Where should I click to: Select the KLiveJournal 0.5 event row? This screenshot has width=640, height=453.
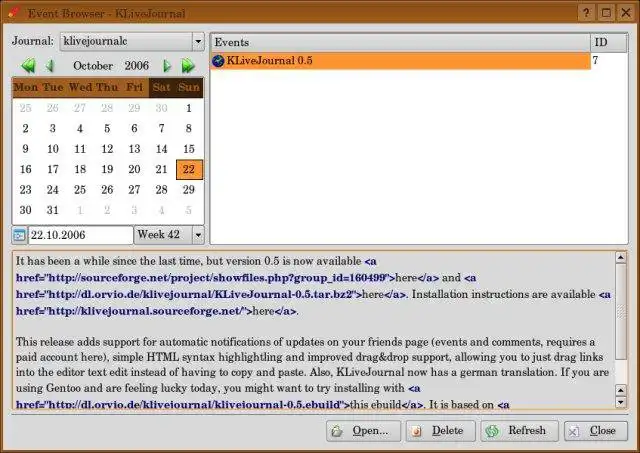400,61
